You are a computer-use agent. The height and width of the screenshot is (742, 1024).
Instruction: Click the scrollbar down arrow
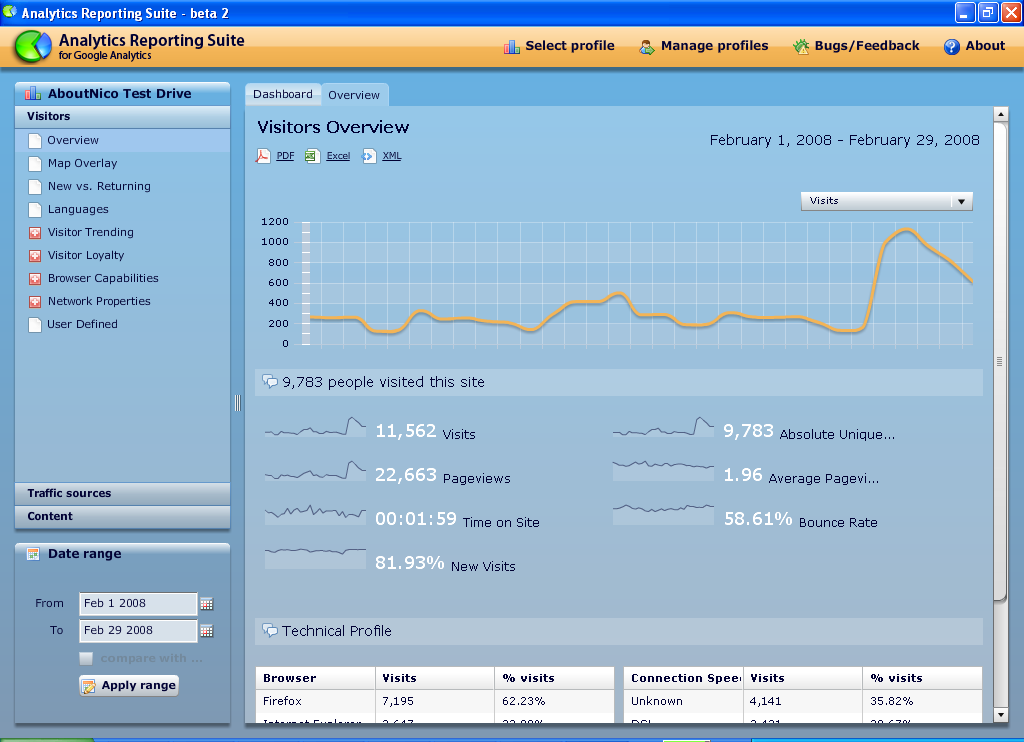click(x=1000, y=715)
